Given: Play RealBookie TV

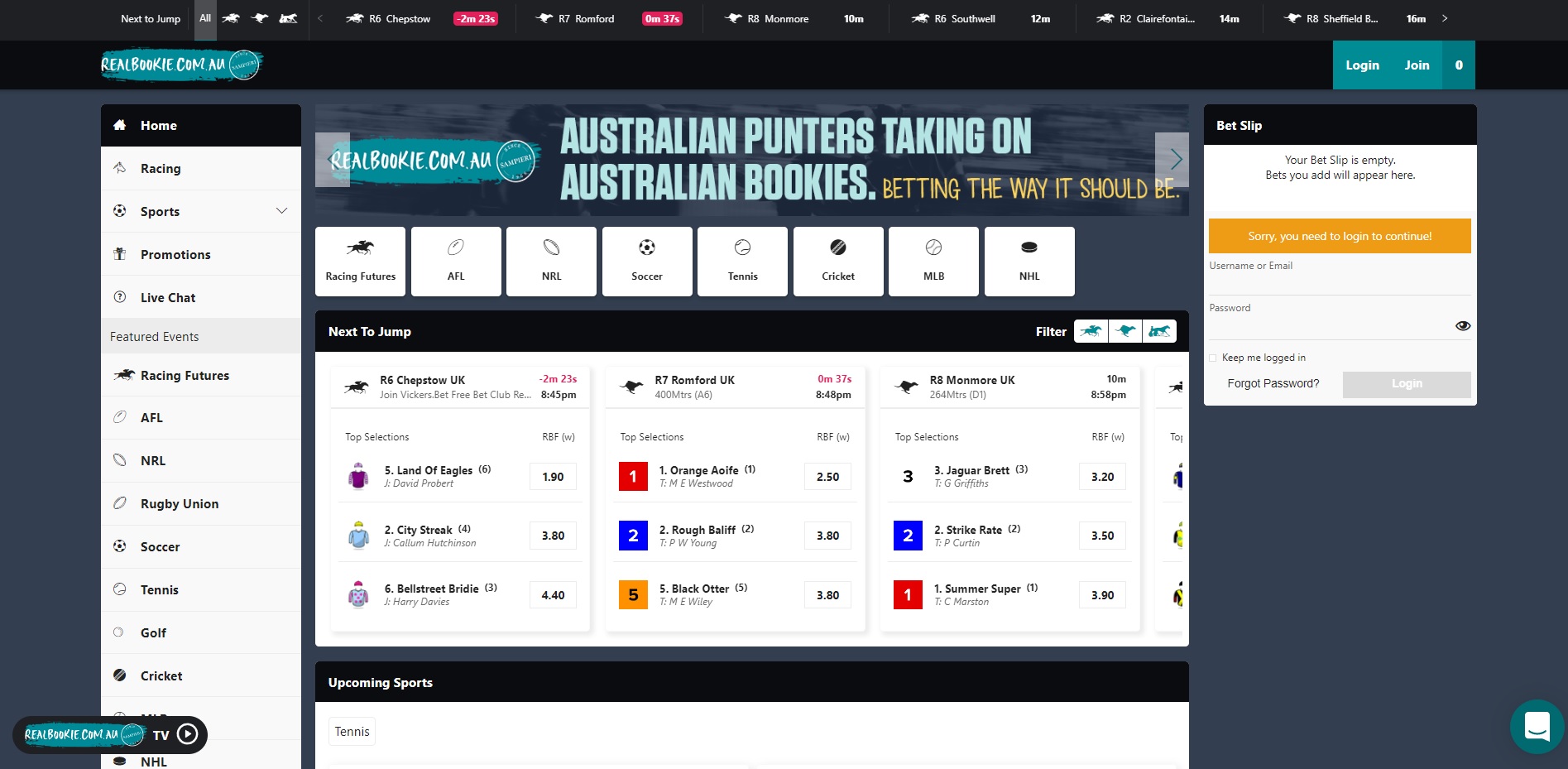Looking at the screenshot, I should point(188,734).
